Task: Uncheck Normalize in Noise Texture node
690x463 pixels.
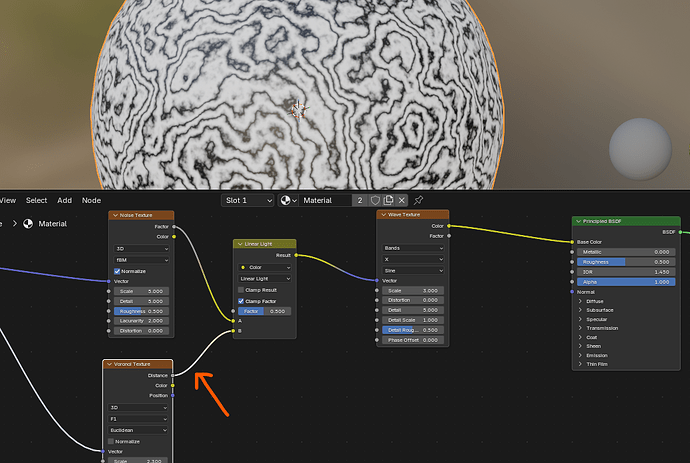Action: point(117,271)
